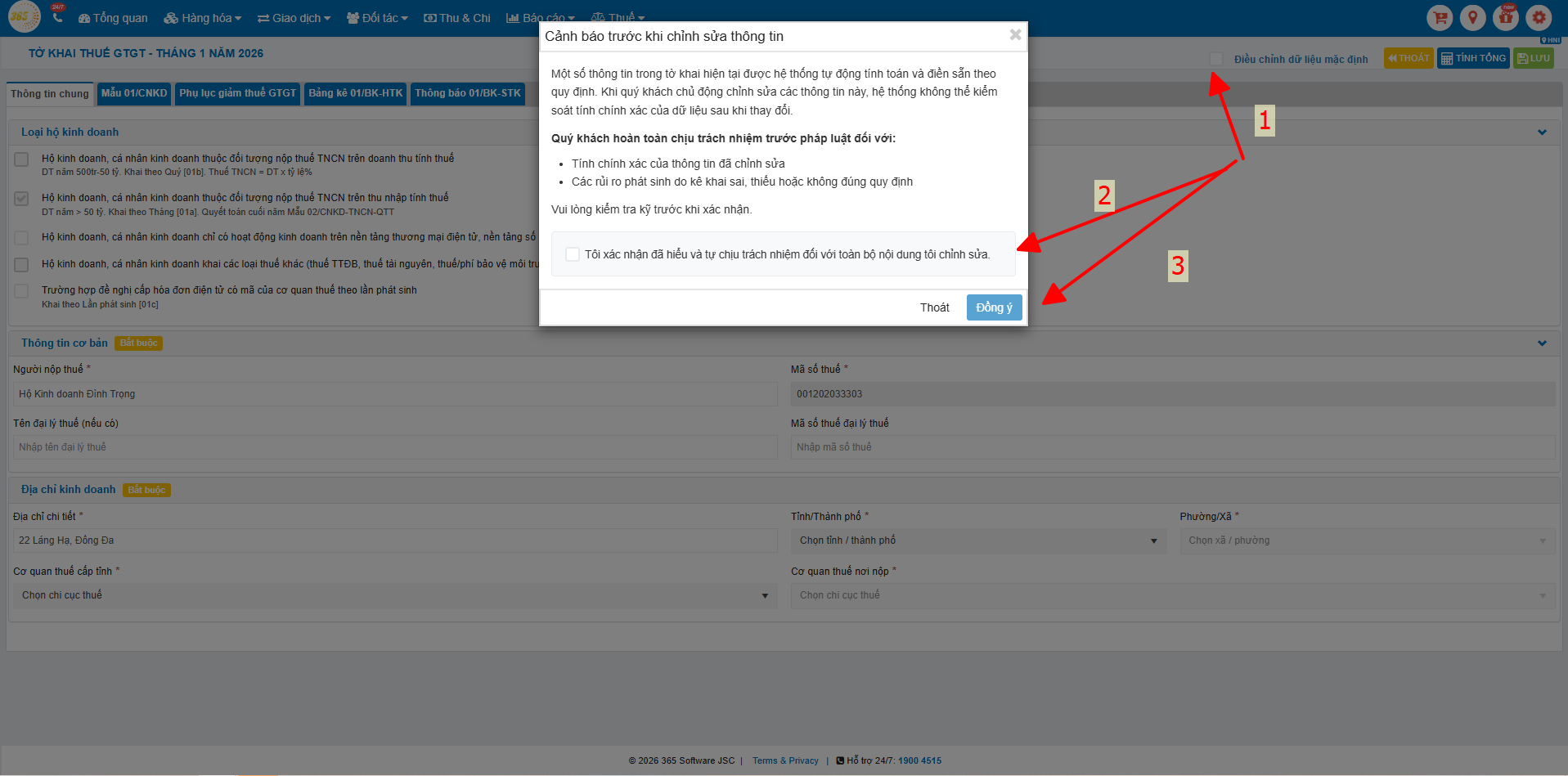
Task: Tick the confirmation checkbox in the dialog
Action: click(x=573, y=254)
